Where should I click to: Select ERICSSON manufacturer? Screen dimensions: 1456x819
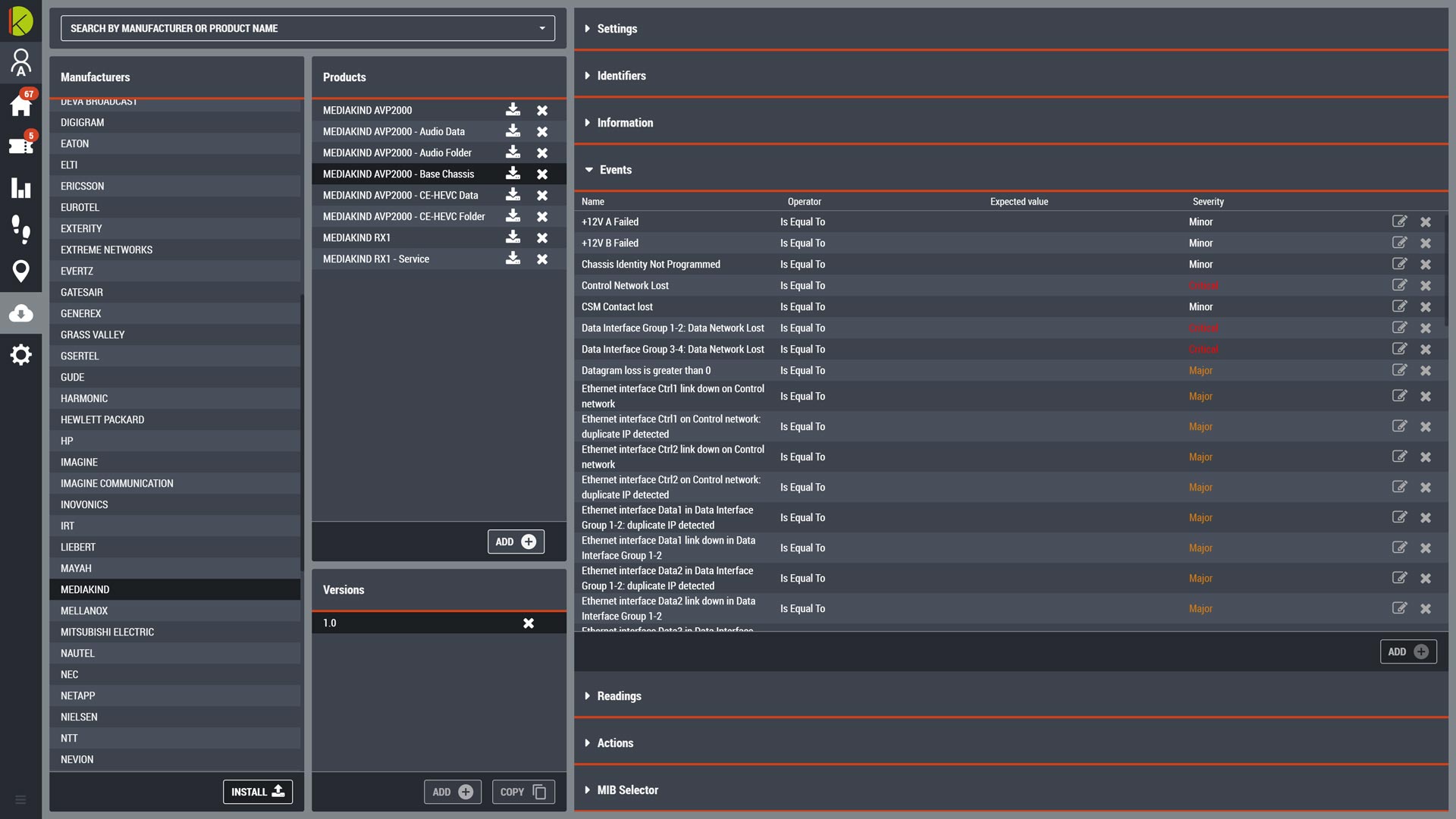(175, 186)
